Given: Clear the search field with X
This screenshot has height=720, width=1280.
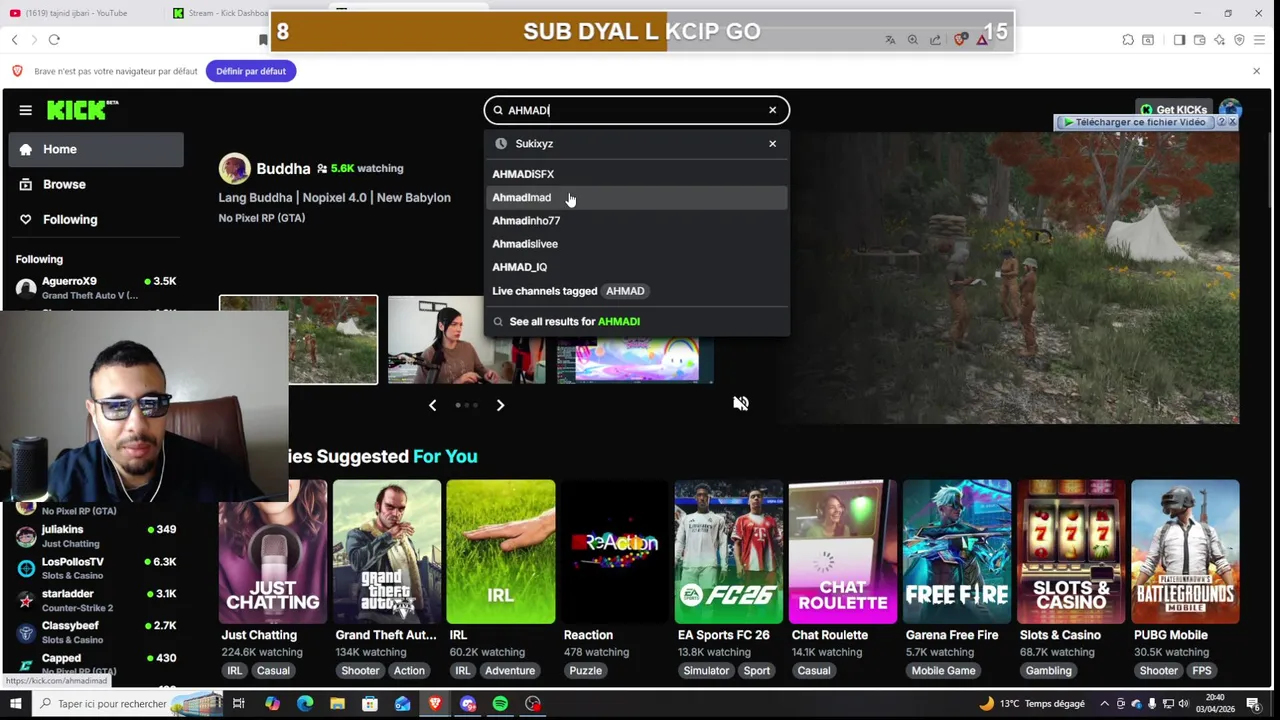Looking at the screenshot, I should pyautogui.click(x=772, y=110).
